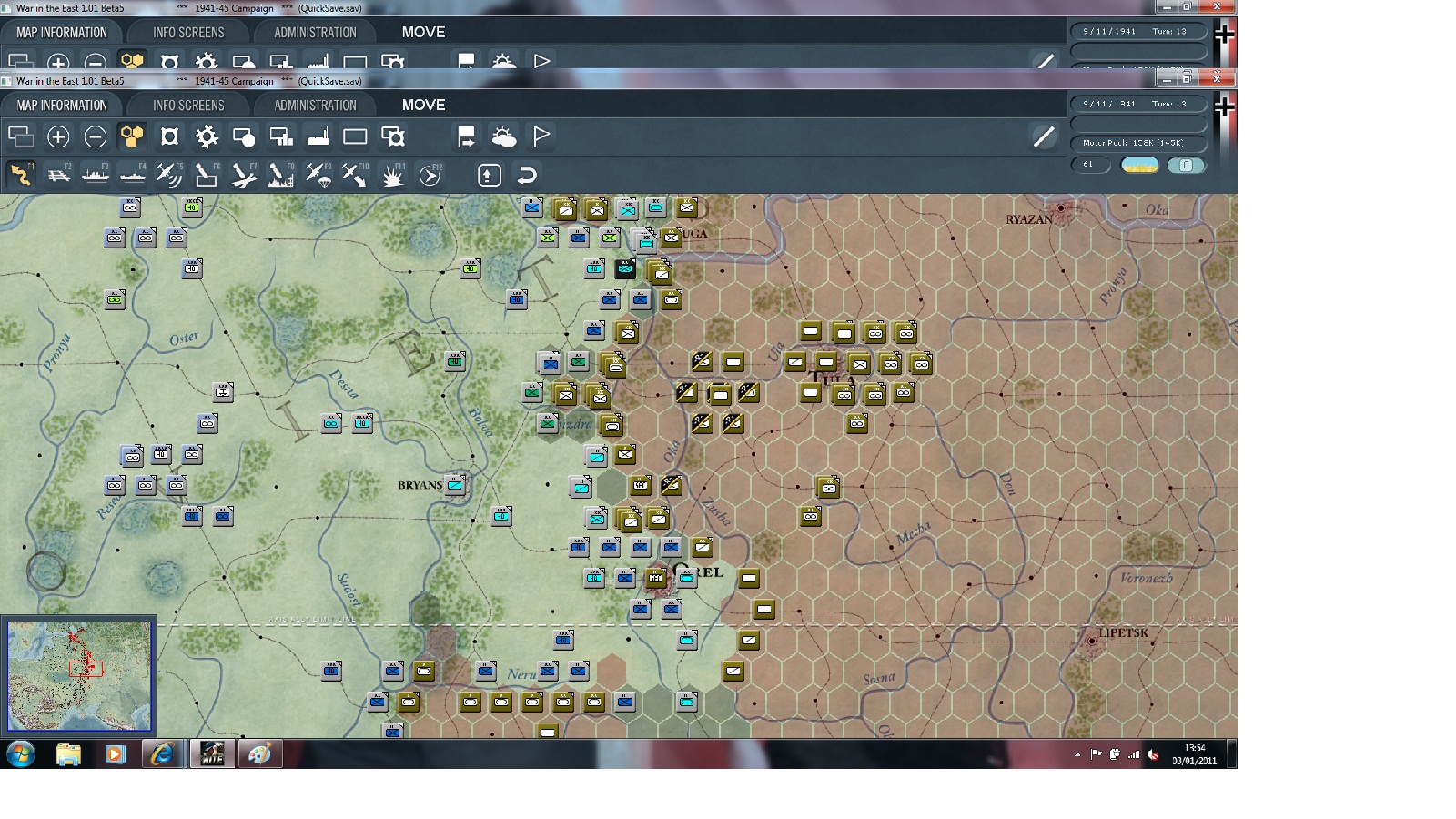Select the F2 Rail mode icon
The image size is (1456, 819).
click(x=58, y=174)
